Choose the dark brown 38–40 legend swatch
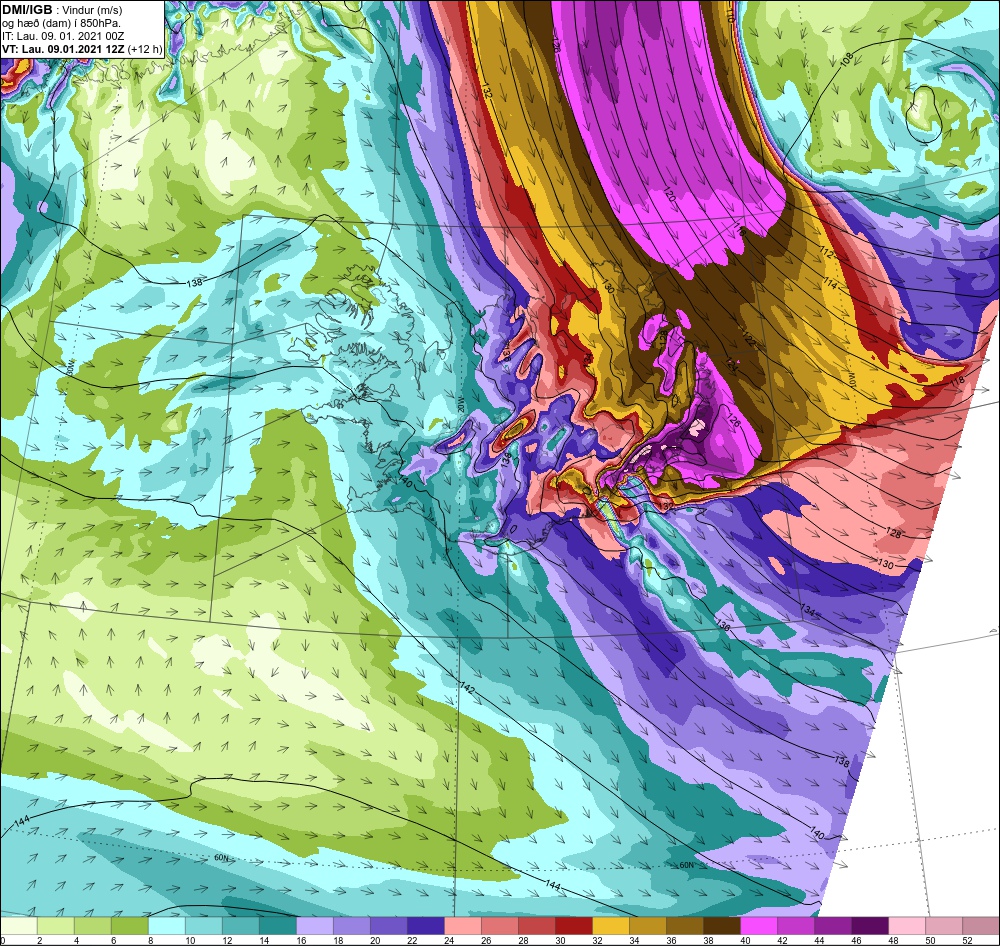This screenshot has width=1000, height=946. [x=722, y=925]
